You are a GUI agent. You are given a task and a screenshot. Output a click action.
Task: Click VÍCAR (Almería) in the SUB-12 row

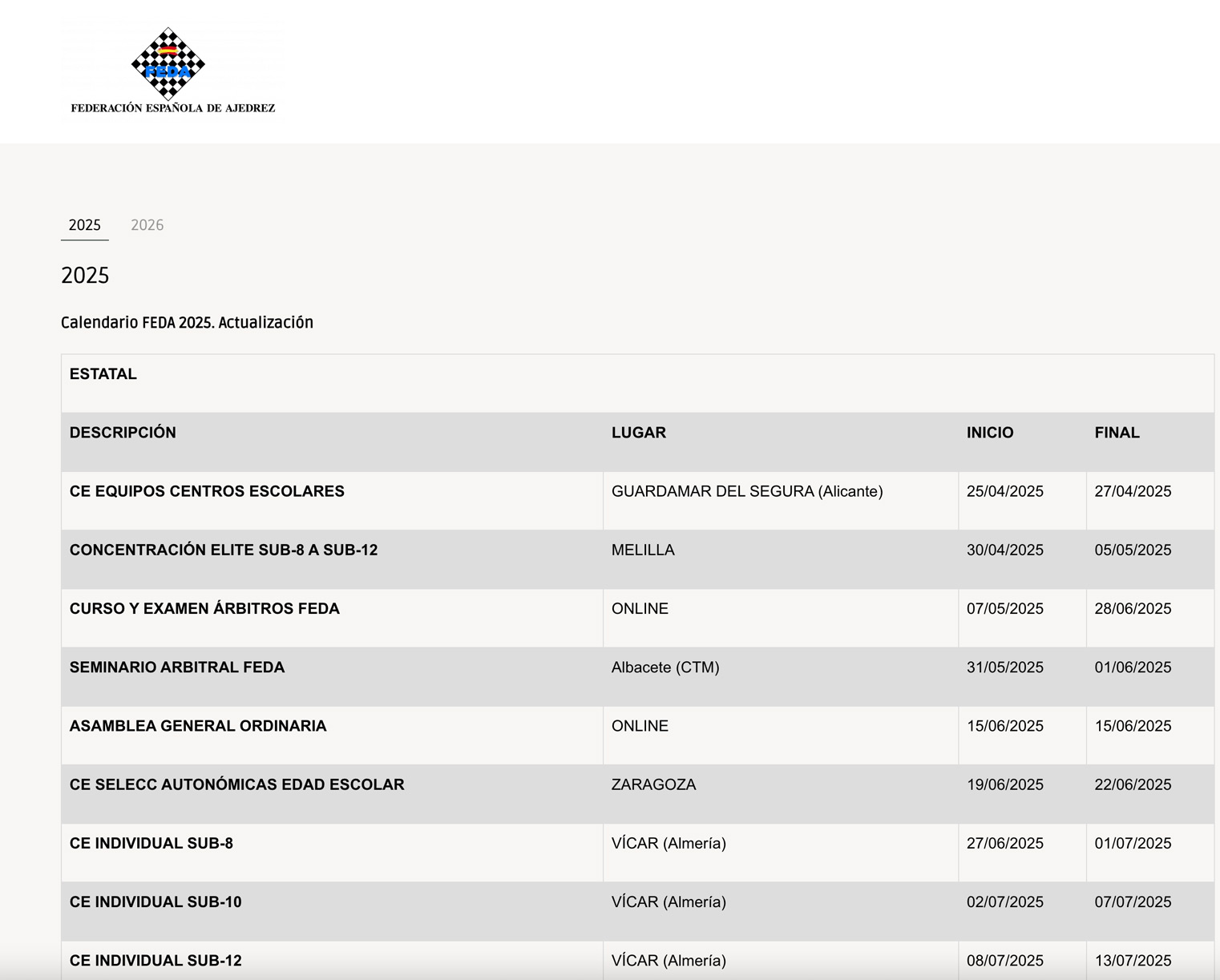[x=669, y=959]
